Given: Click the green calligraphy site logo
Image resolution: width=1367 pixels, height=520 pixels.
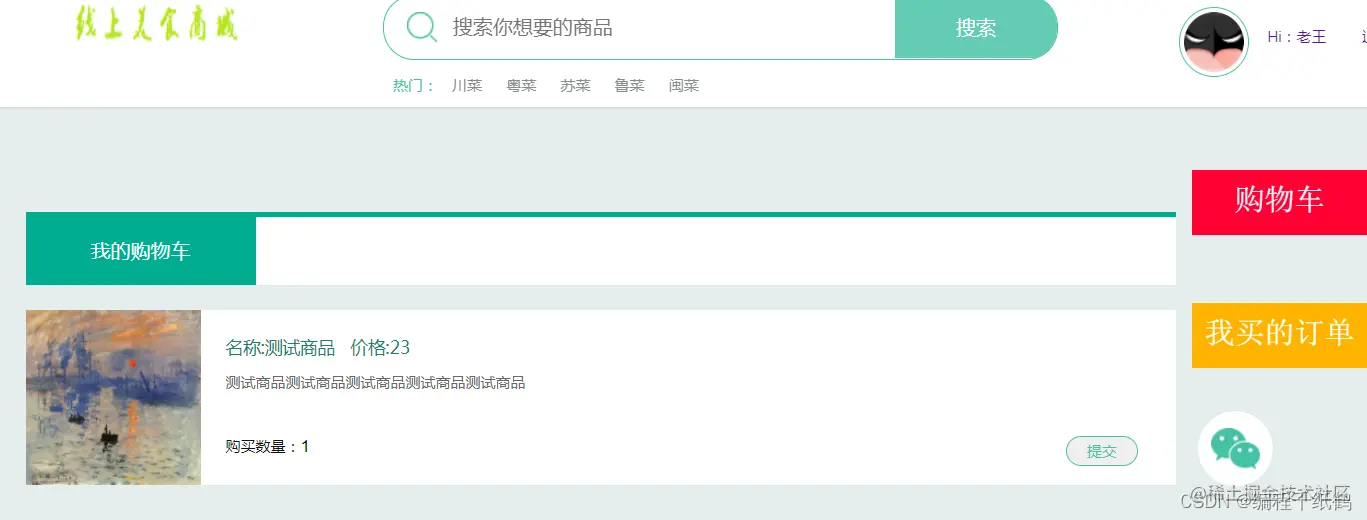Looking at the screenshot, I should [x=157, y=23].
